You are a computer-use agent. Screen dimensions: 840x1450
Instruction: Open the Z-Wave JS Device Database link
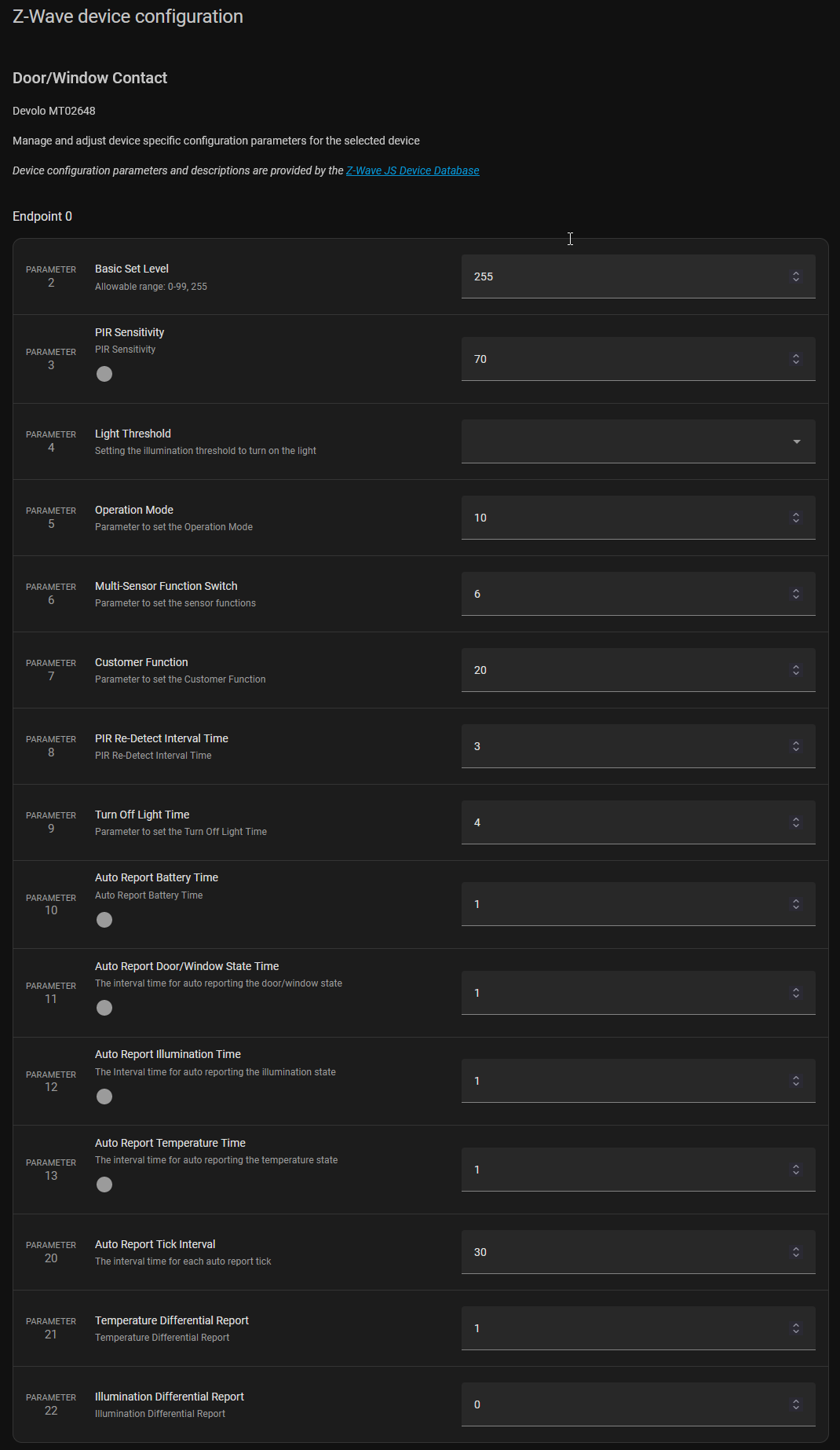(412, 170)
